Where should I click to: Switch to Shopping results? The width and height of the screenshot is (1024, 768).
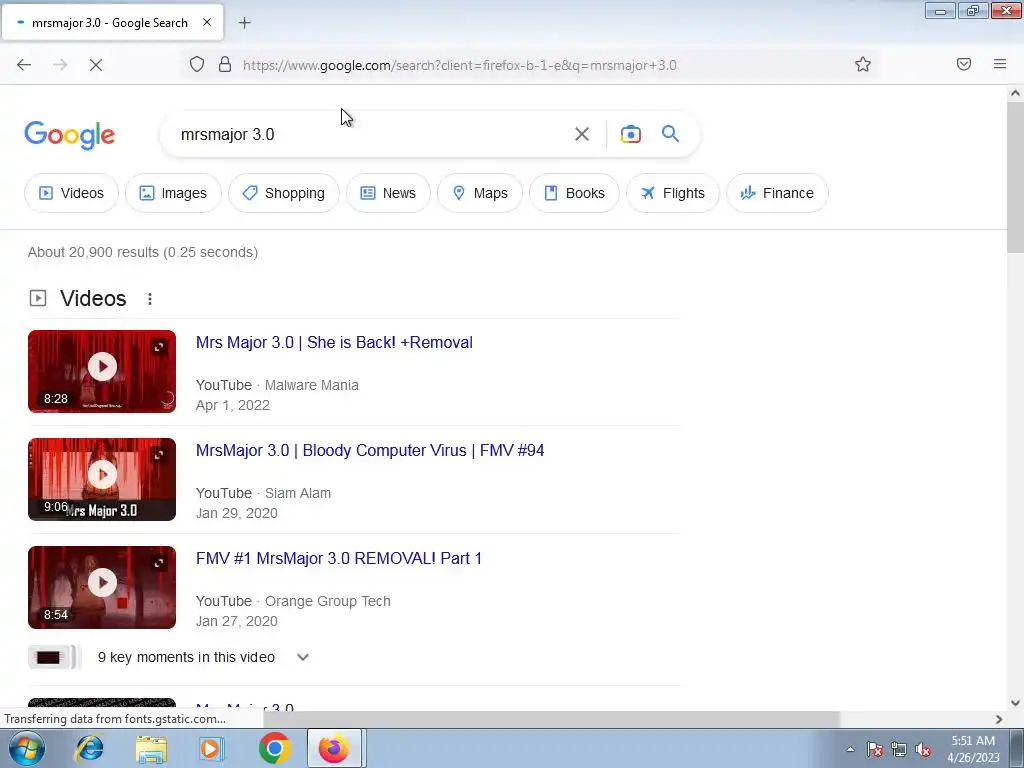click(284, 193)
